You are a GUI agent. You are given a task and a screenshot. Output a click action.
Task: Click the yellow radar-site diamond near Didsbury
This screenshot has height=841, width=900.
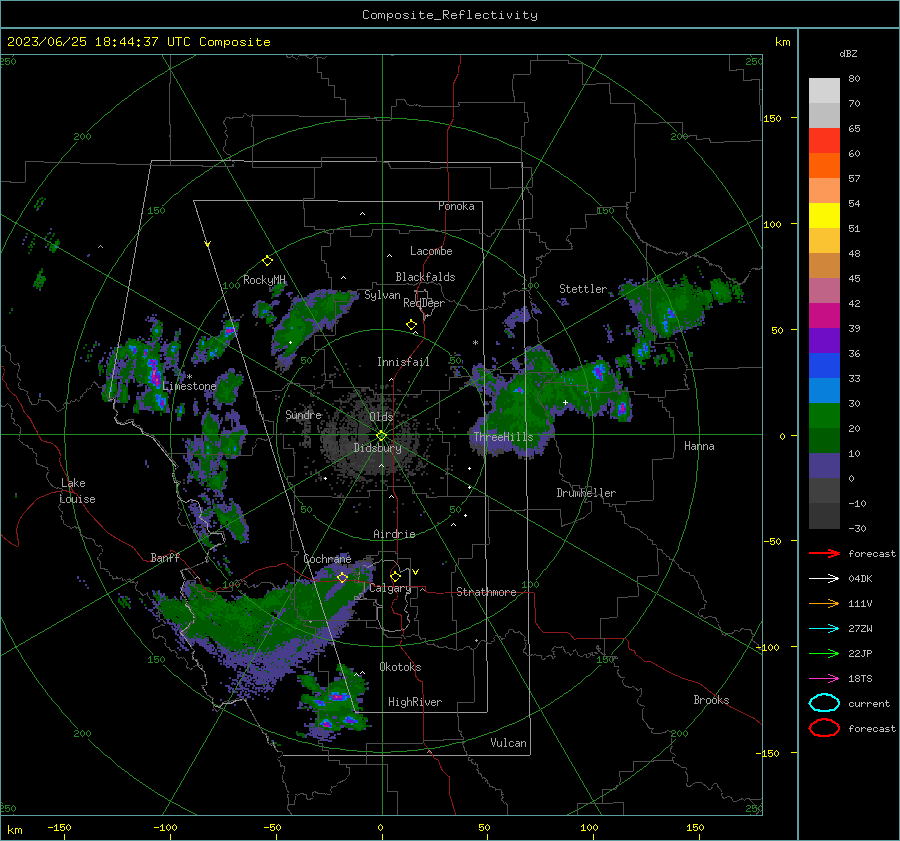point(382,436)
